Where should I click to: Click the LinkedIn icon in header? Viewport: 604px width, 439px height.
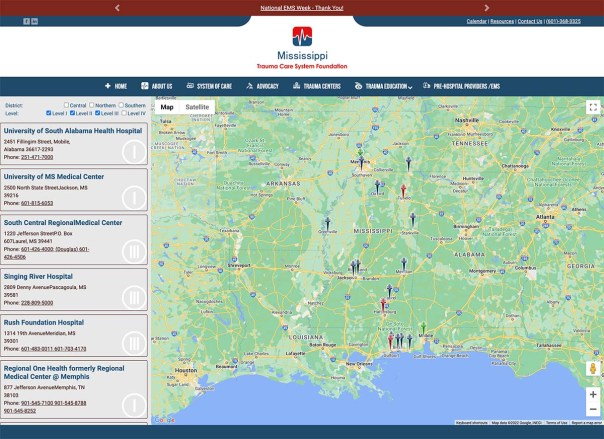(35, 21)
